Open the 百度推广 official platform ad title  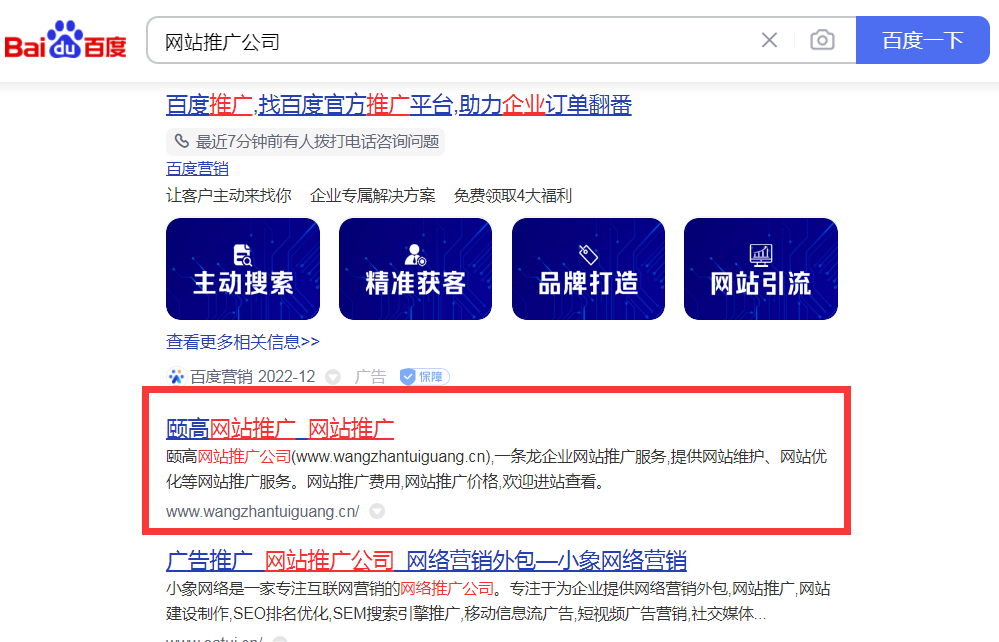(399, 105)
